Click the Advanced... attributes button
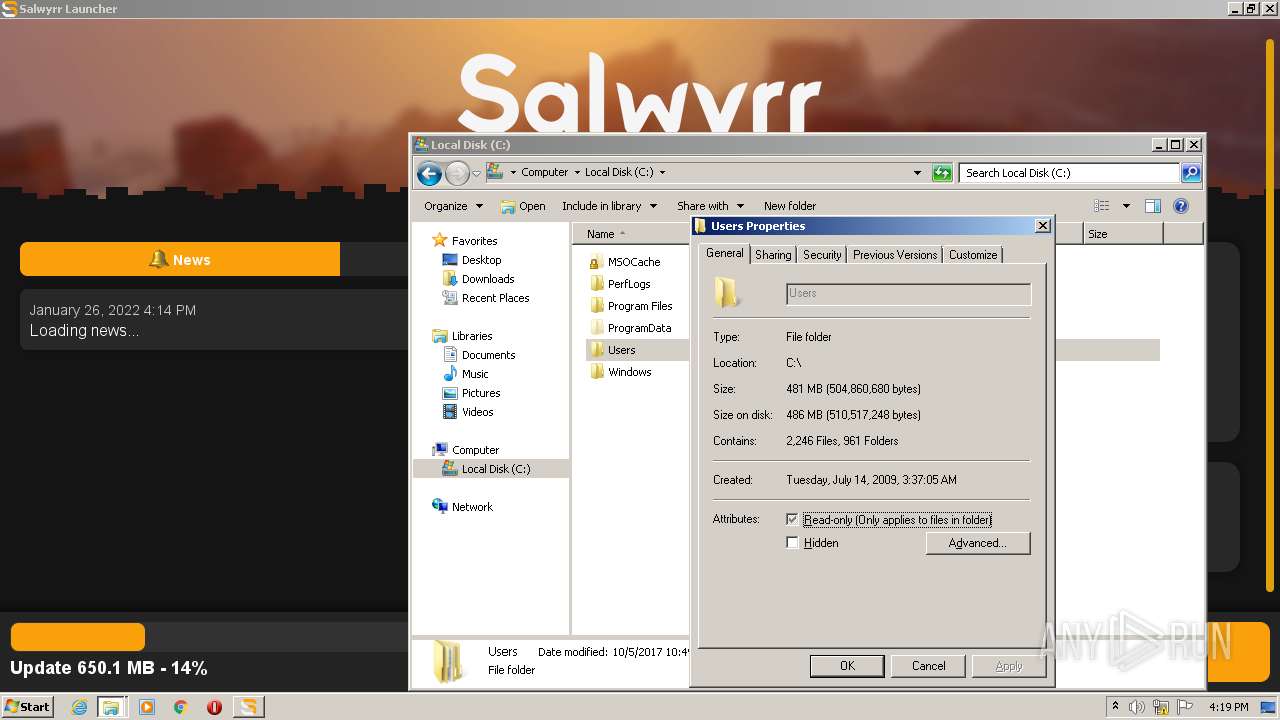This screenshot has height=720, width=1280. pos(977,543)
